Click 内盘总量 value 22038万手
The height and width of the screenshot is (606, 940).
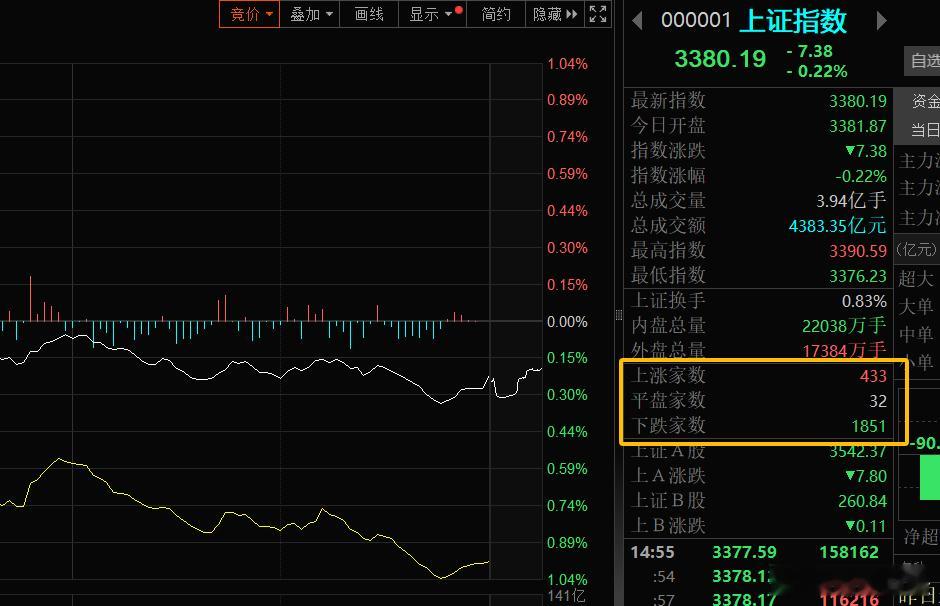[844, 326]
